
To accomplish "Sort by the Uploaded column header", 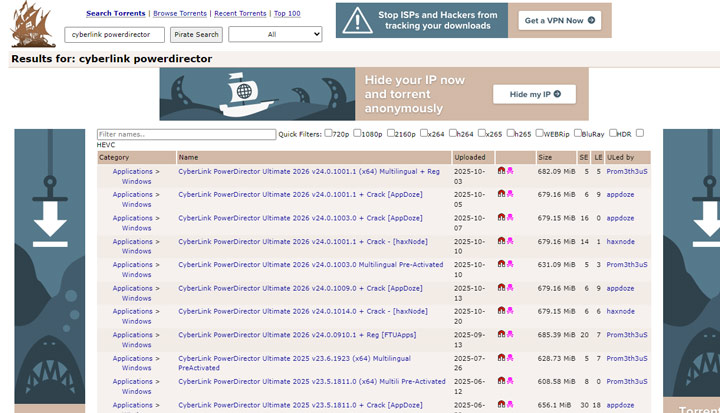I will coord(470,157).
